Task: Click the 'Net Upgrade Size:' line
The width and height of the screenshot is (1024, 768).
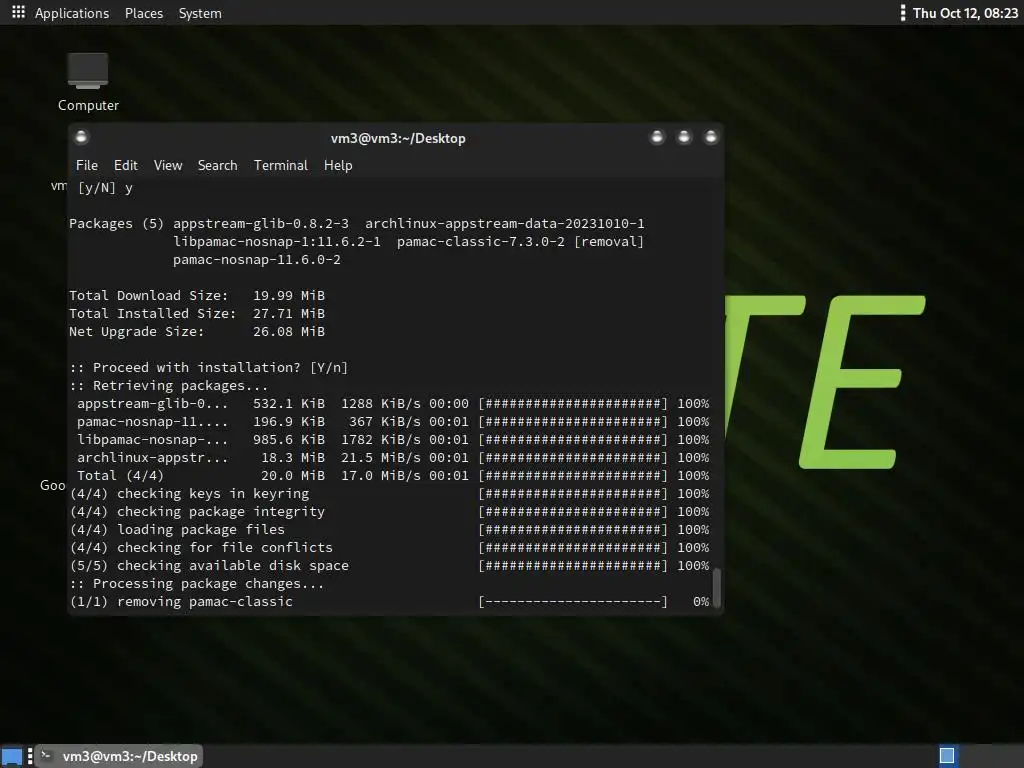Action: click(197, 332)
